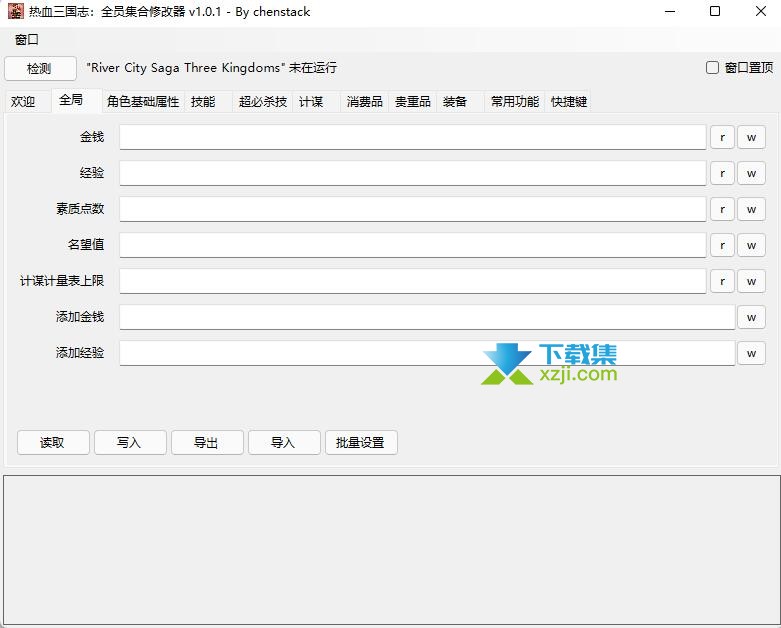Write 素质点数 with its w button

(x=752, y=209)
